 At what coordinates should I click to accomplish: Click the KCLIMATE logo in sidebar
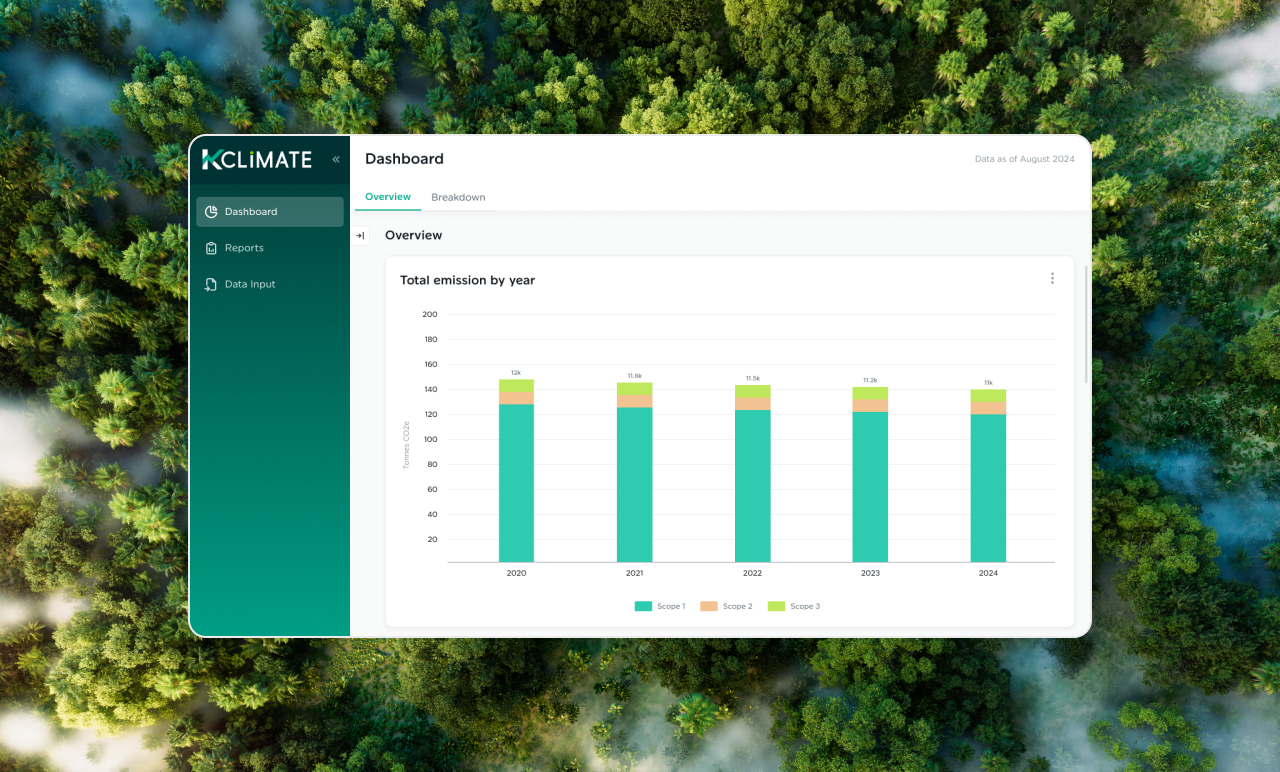257,159
